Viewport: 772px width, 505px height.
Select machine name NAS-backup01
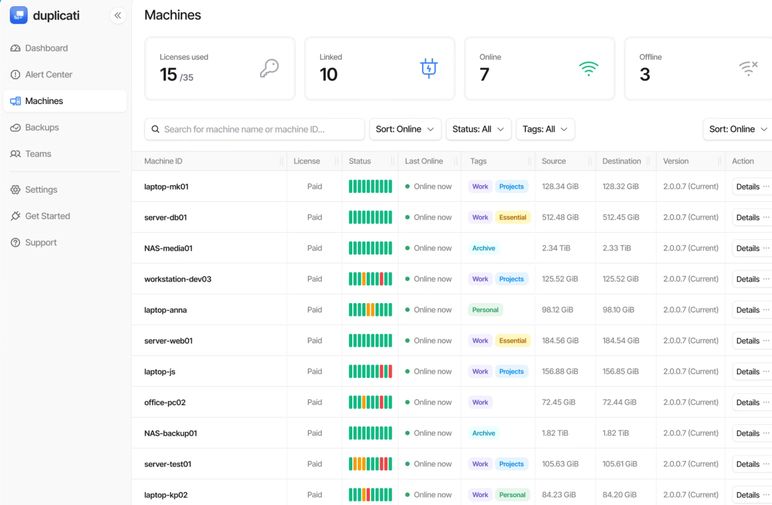(170, 433)
